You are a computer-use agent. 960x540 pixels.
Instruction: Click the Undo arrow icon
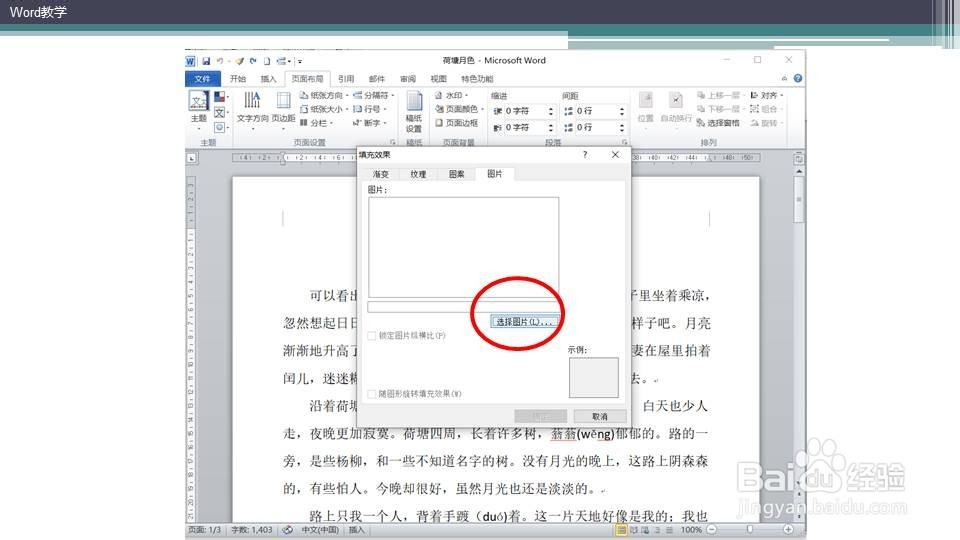220,61
